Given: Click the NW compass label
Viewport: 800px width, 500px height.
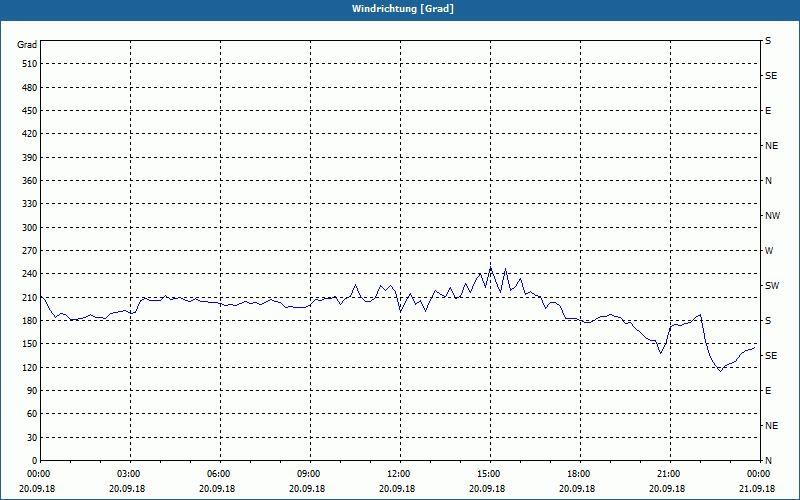Looking at the screenshot, I should (x=772, y=216).
